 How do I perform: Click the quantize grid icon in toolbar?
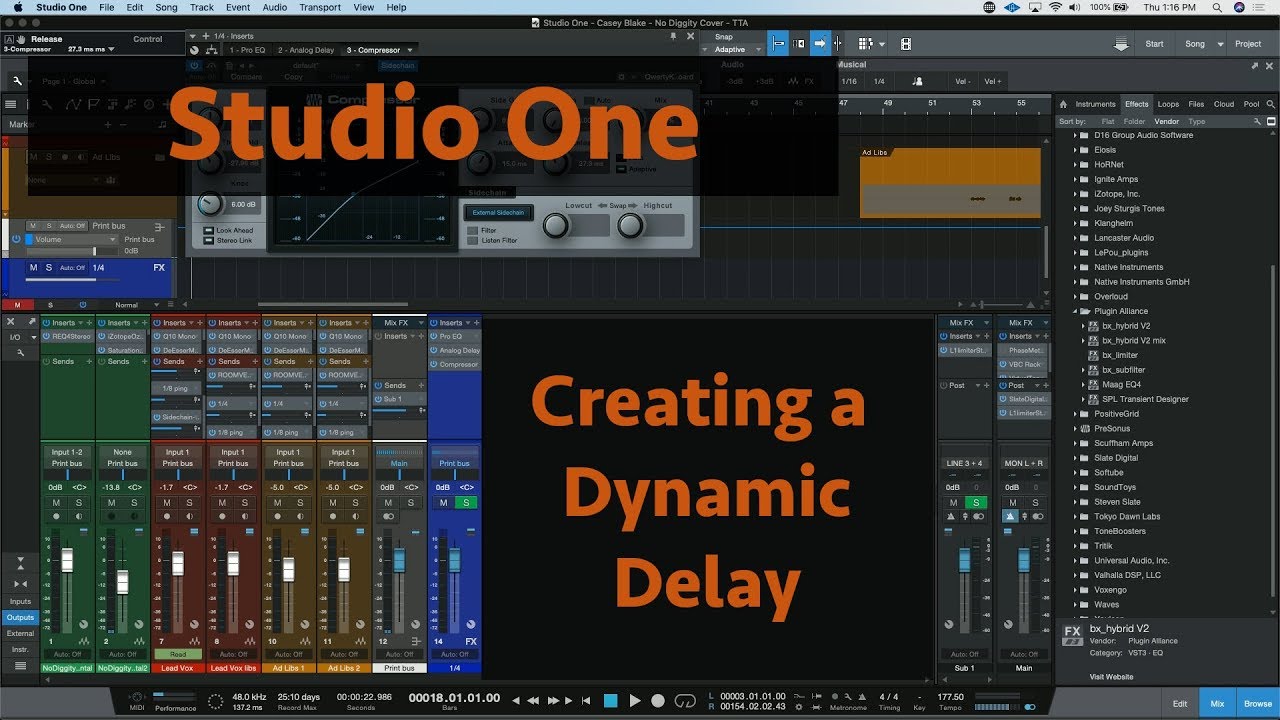point(866,44)
